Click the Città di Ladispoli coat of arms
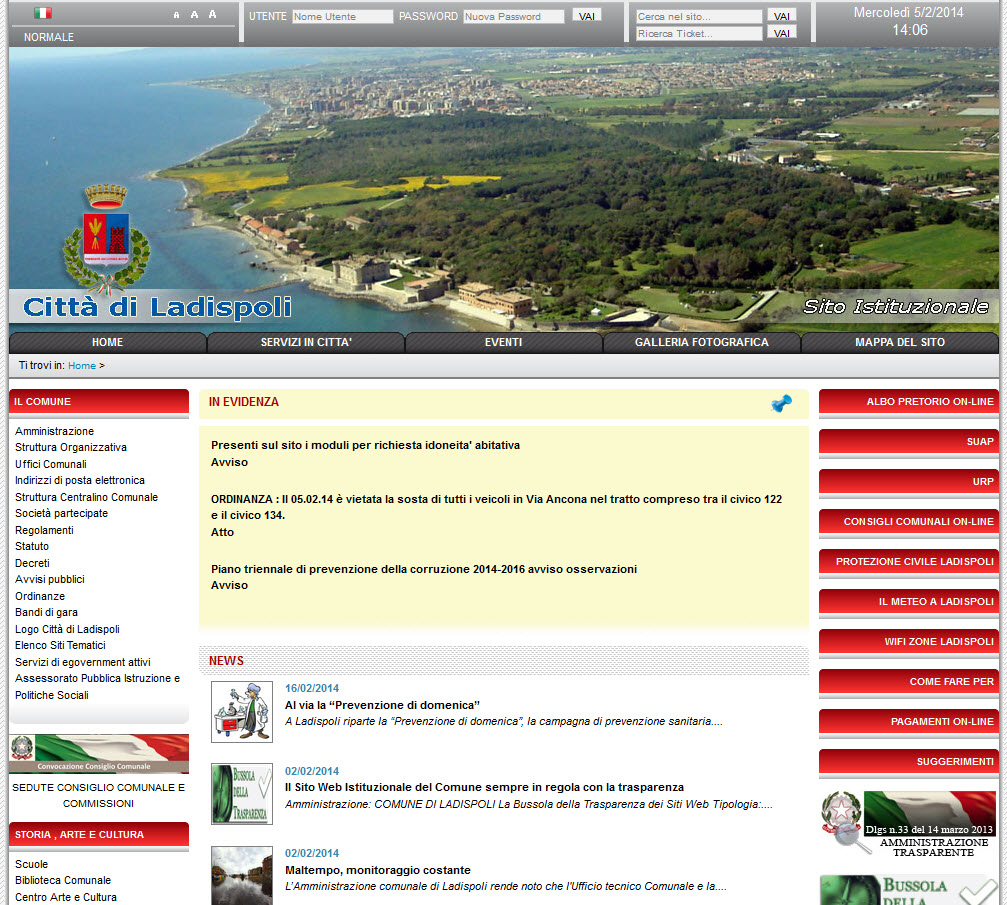 coord(106,235)
